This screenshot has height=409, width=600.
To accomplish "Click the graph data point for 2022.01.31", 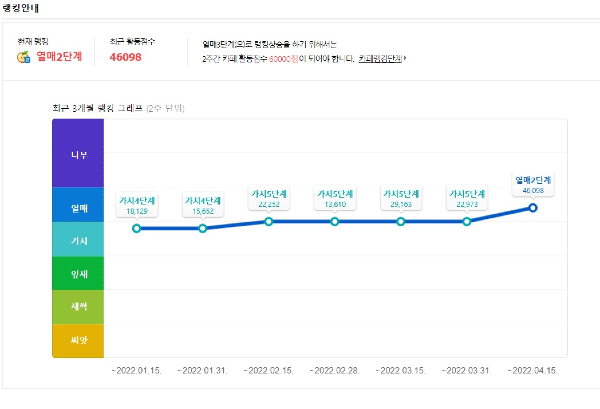I will pos(203,228).
